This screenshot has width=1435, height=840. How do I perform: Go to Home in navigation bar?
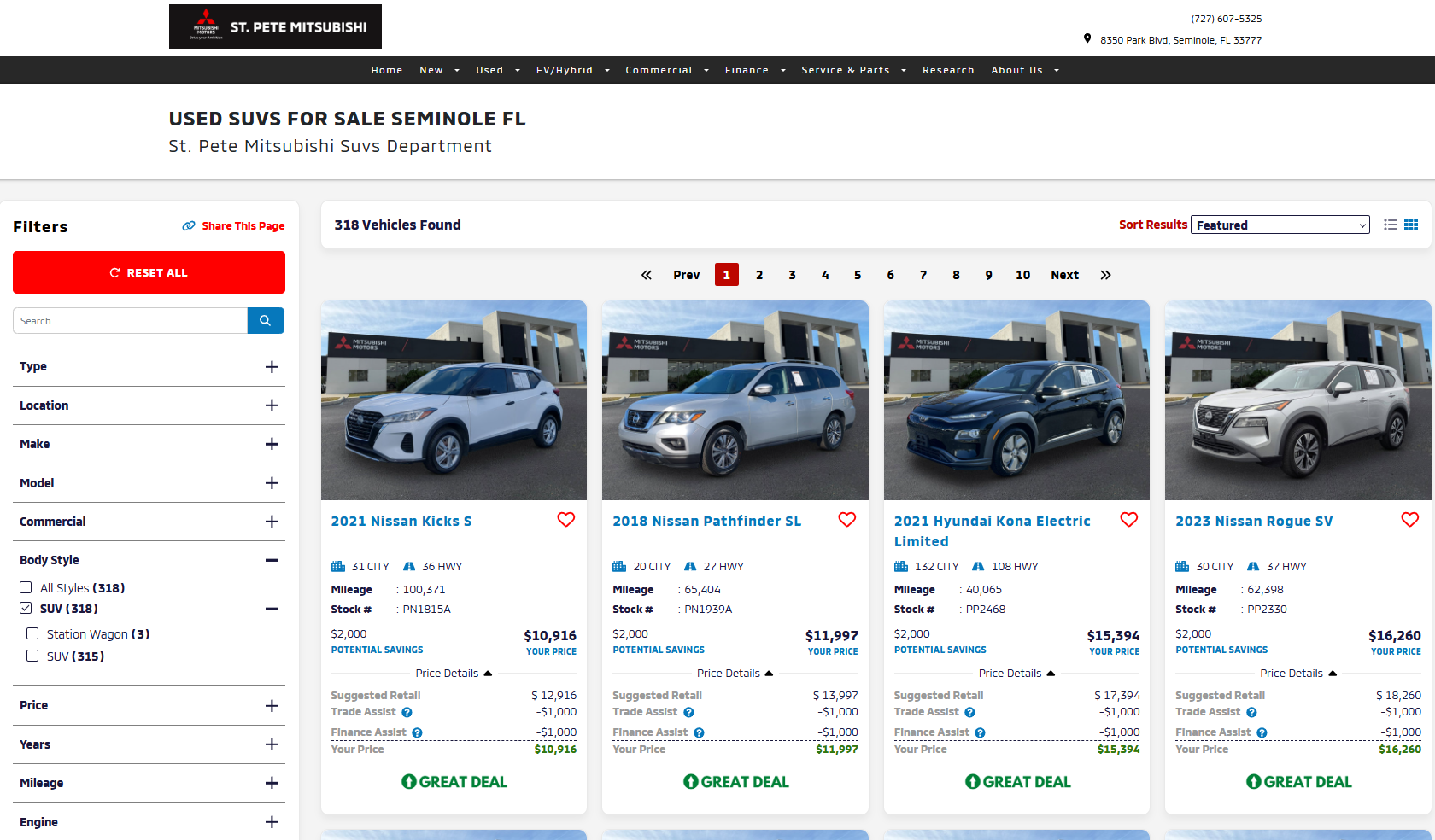point(387,70)
